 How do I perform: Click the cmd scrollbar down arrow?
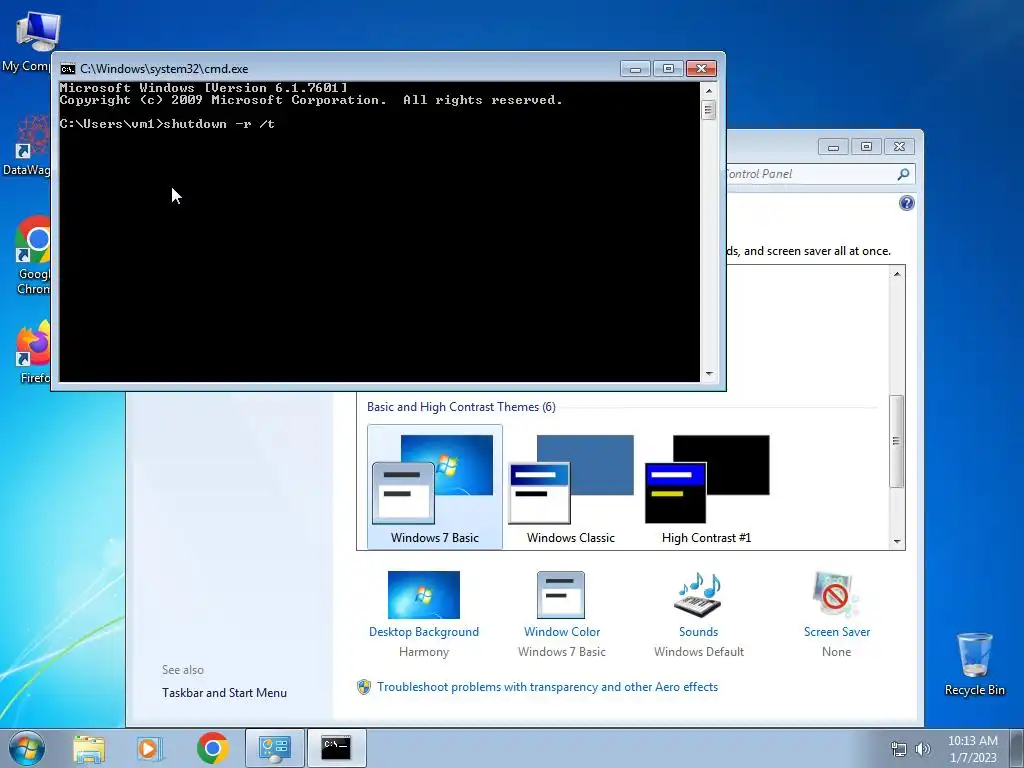tap(709, 374)
